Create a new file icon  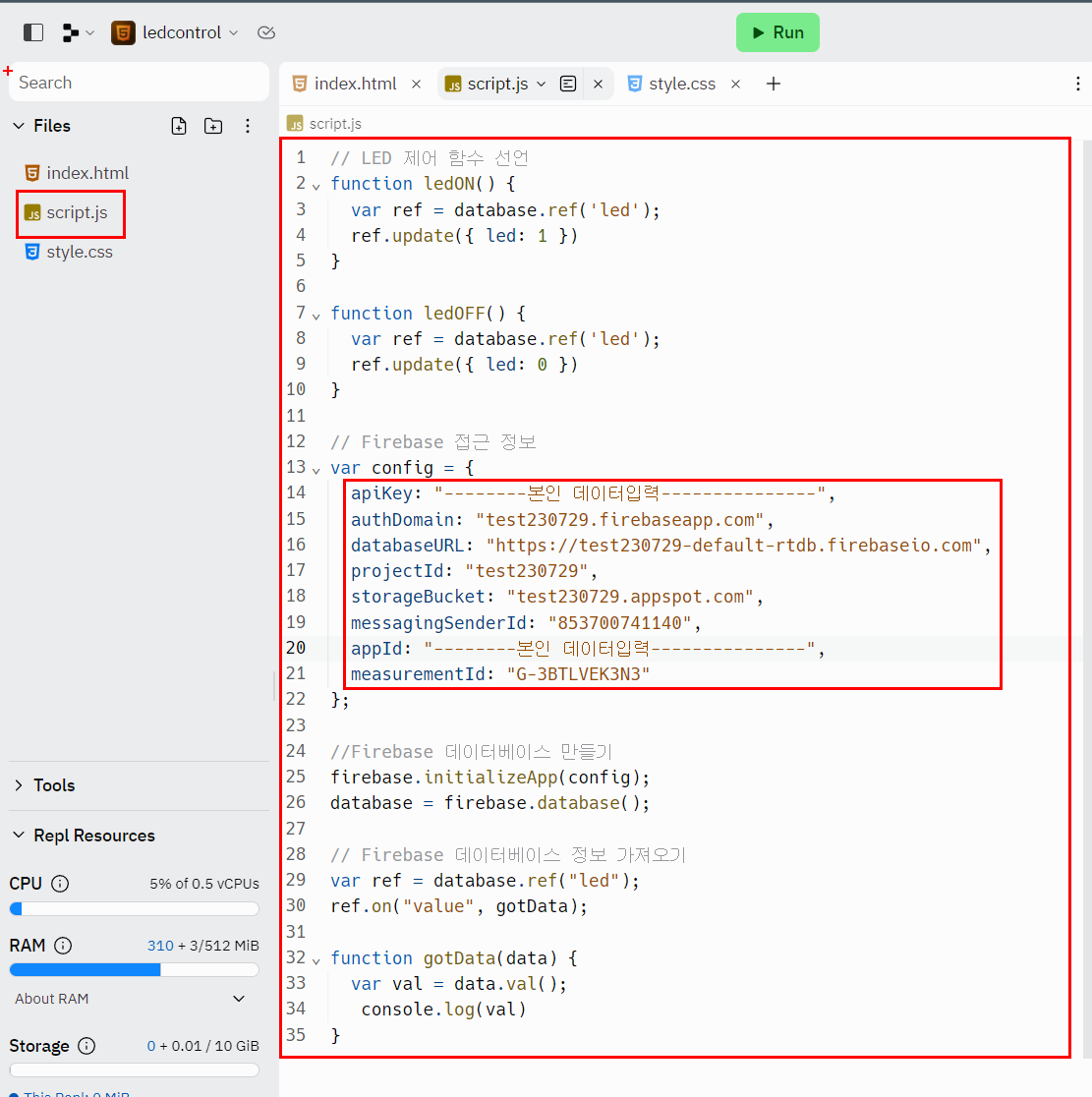click(x=179, y=126)
